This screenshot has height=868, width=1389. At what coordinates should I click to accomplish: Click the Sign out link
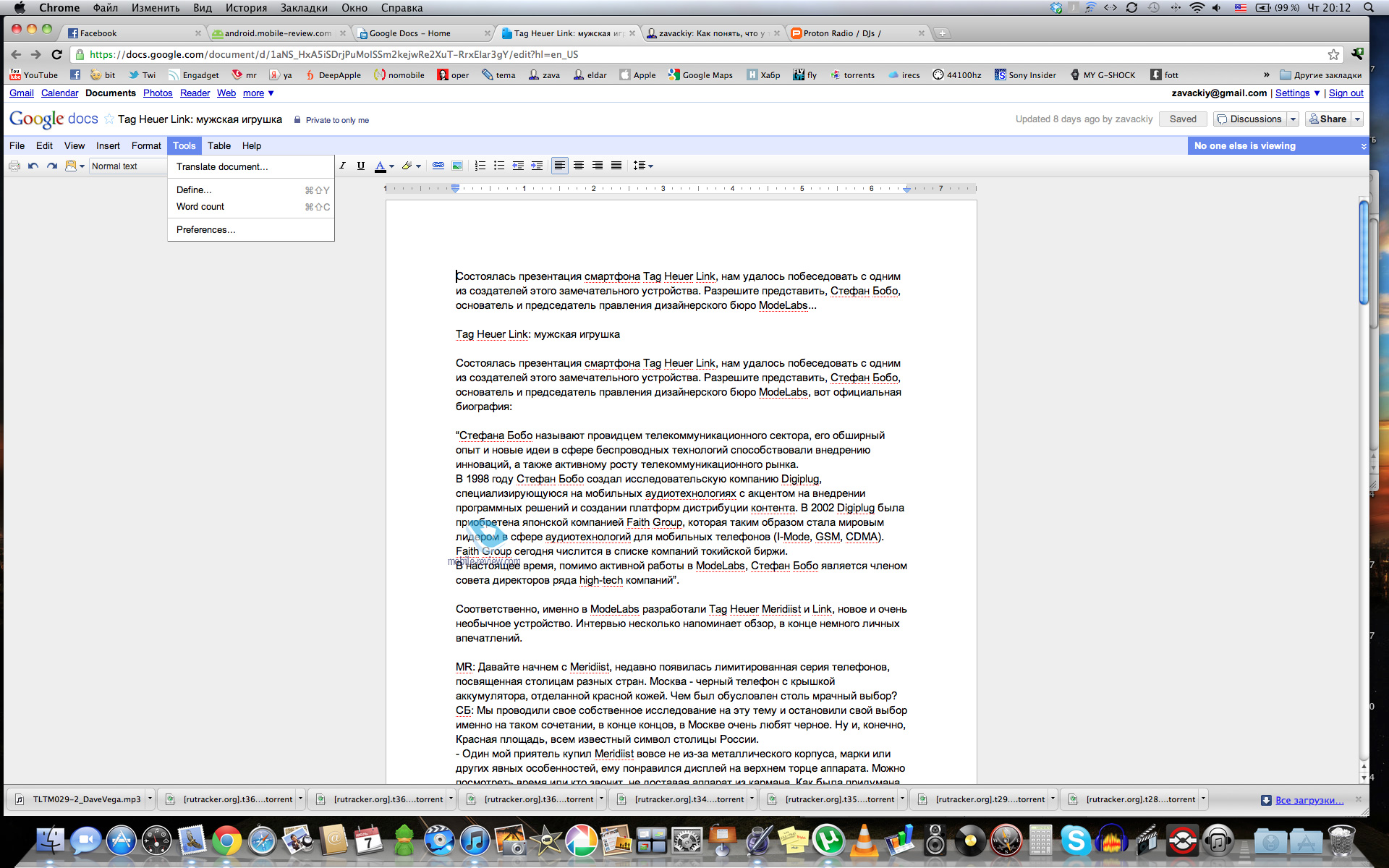click(x=1346, y=93)
